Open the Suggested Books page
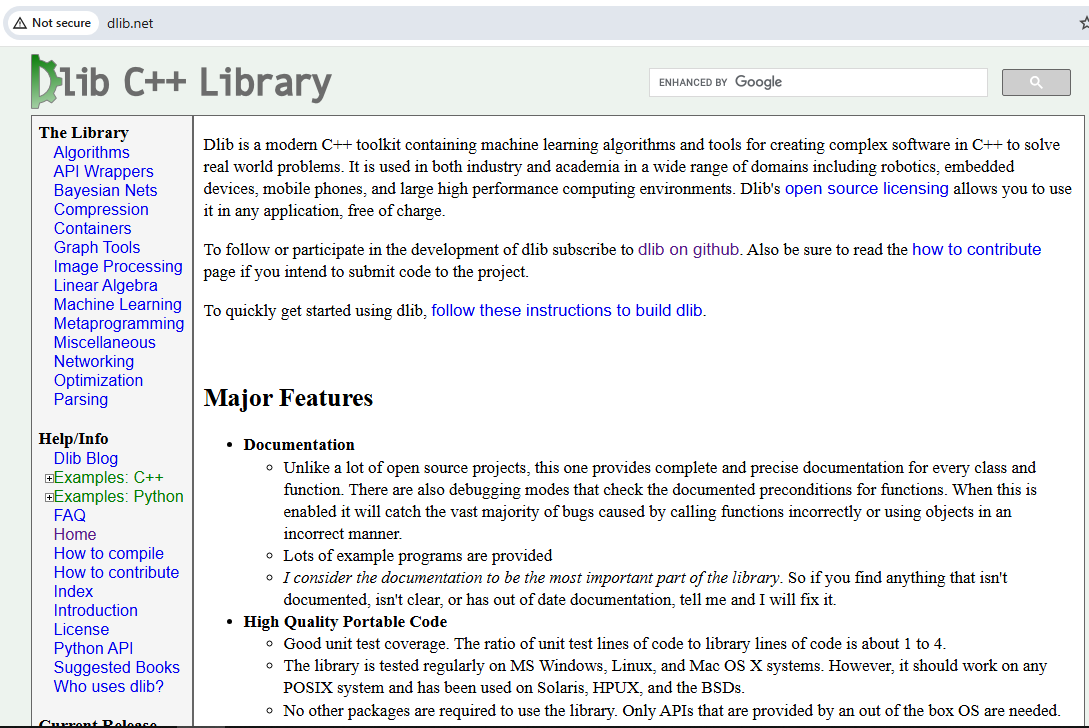This screenshot has width=1089, height=728. tap(117, 667)
